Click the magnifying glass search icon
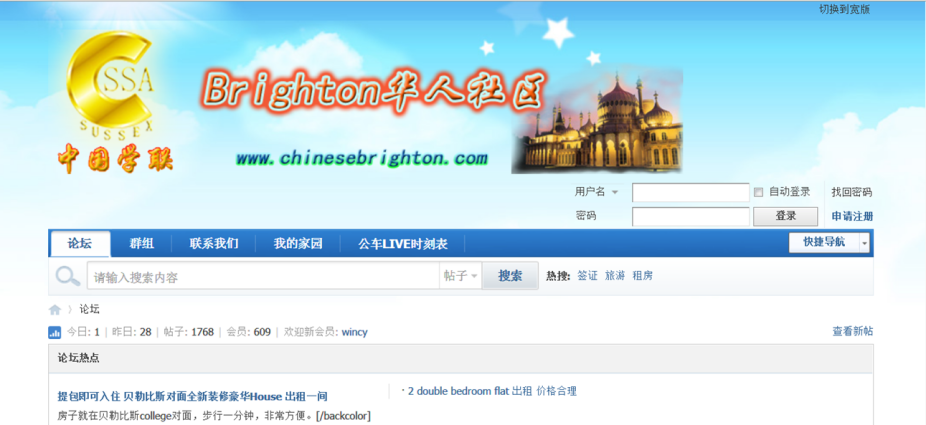926x425 pixels. [68, 276]
